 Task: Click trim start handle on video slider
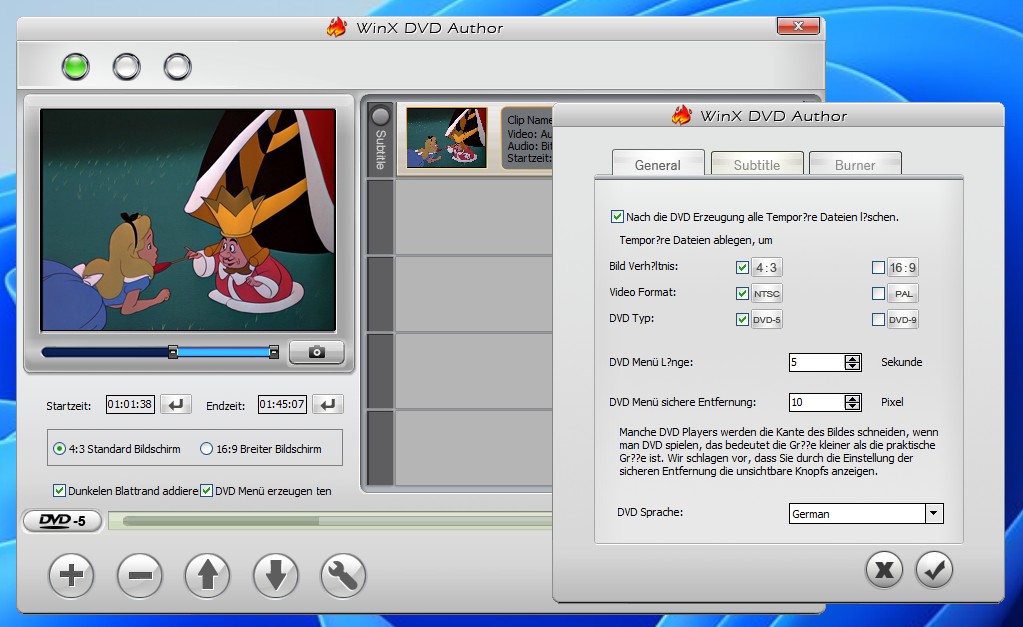pos(173,352)
